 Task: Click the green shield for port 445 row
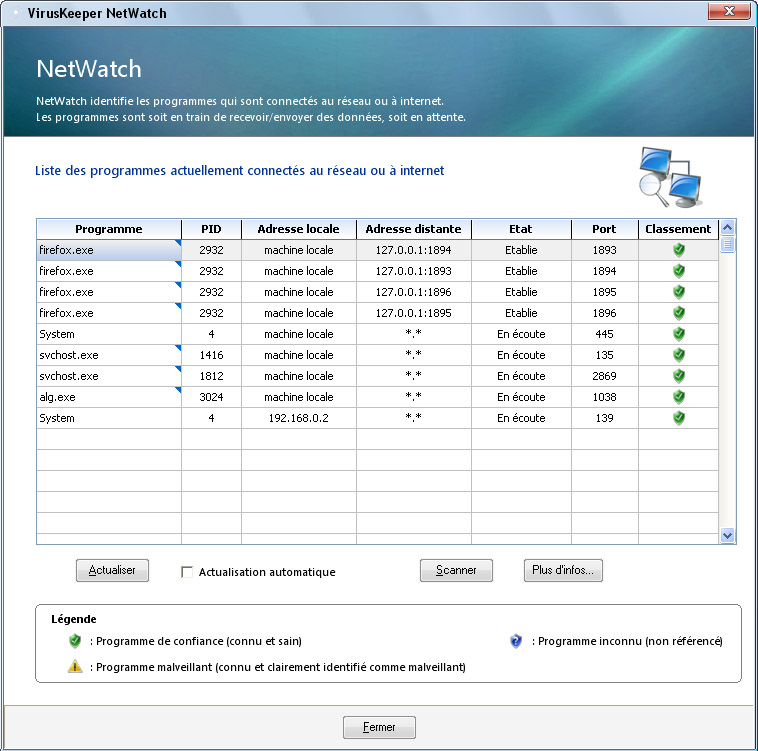coord(679,334)
